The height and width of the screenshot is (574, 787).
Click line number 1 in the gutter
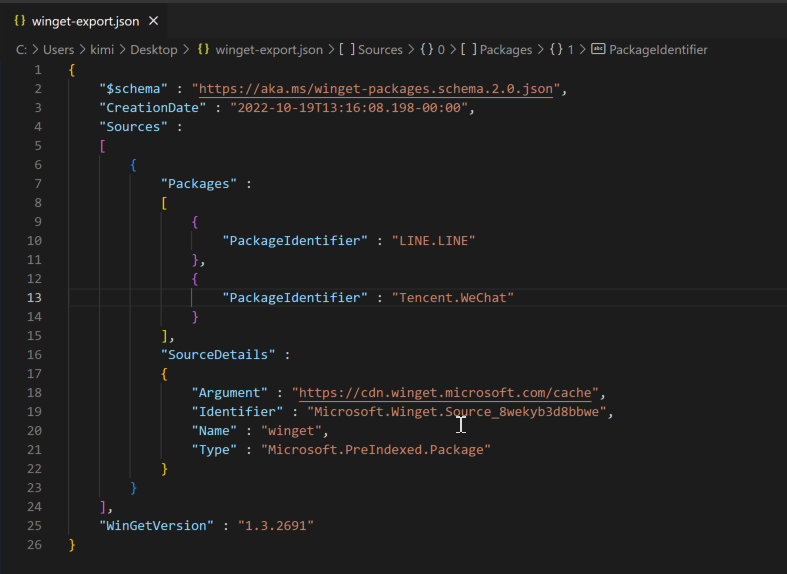(x=38, y=70)
